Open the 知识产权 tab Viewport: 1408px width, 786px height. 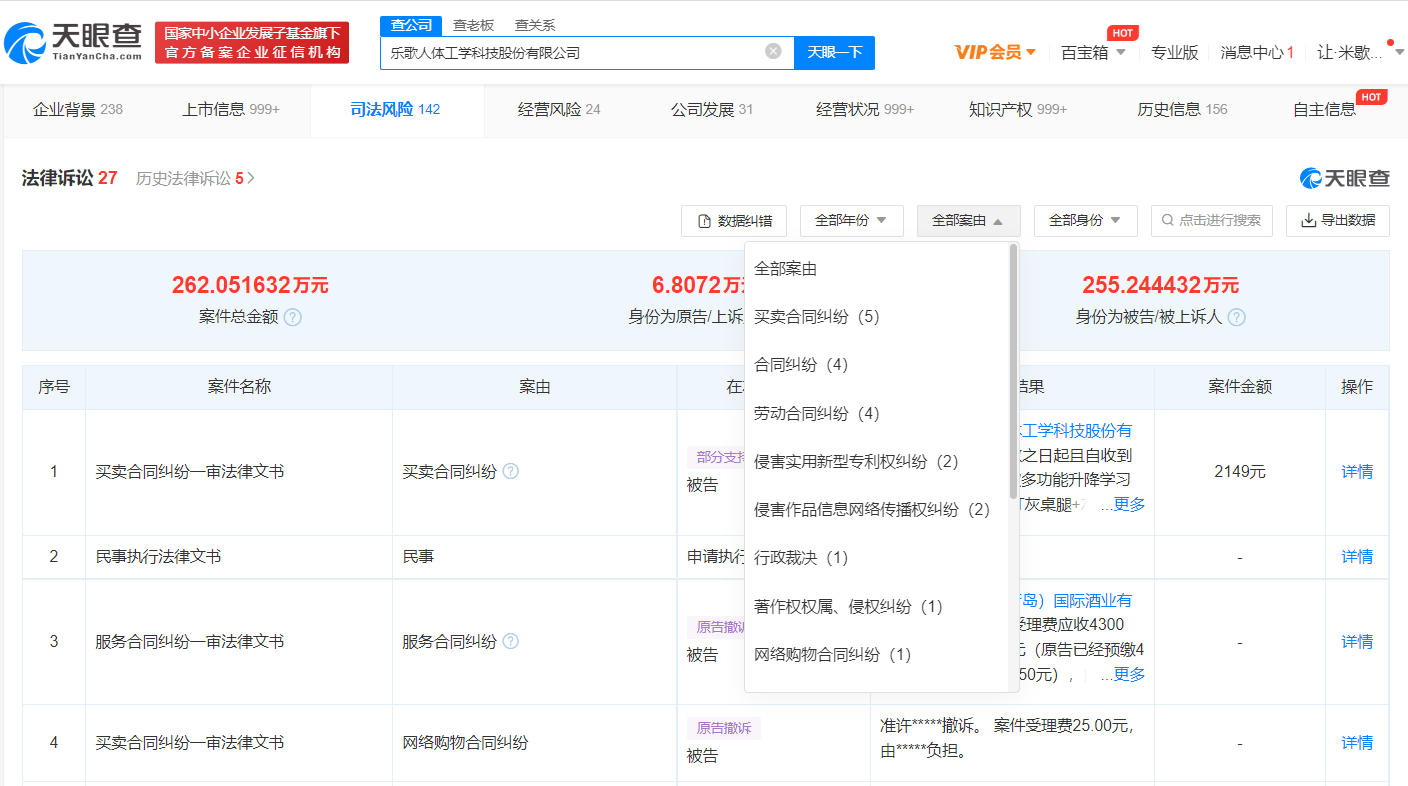coord(1017,110)
